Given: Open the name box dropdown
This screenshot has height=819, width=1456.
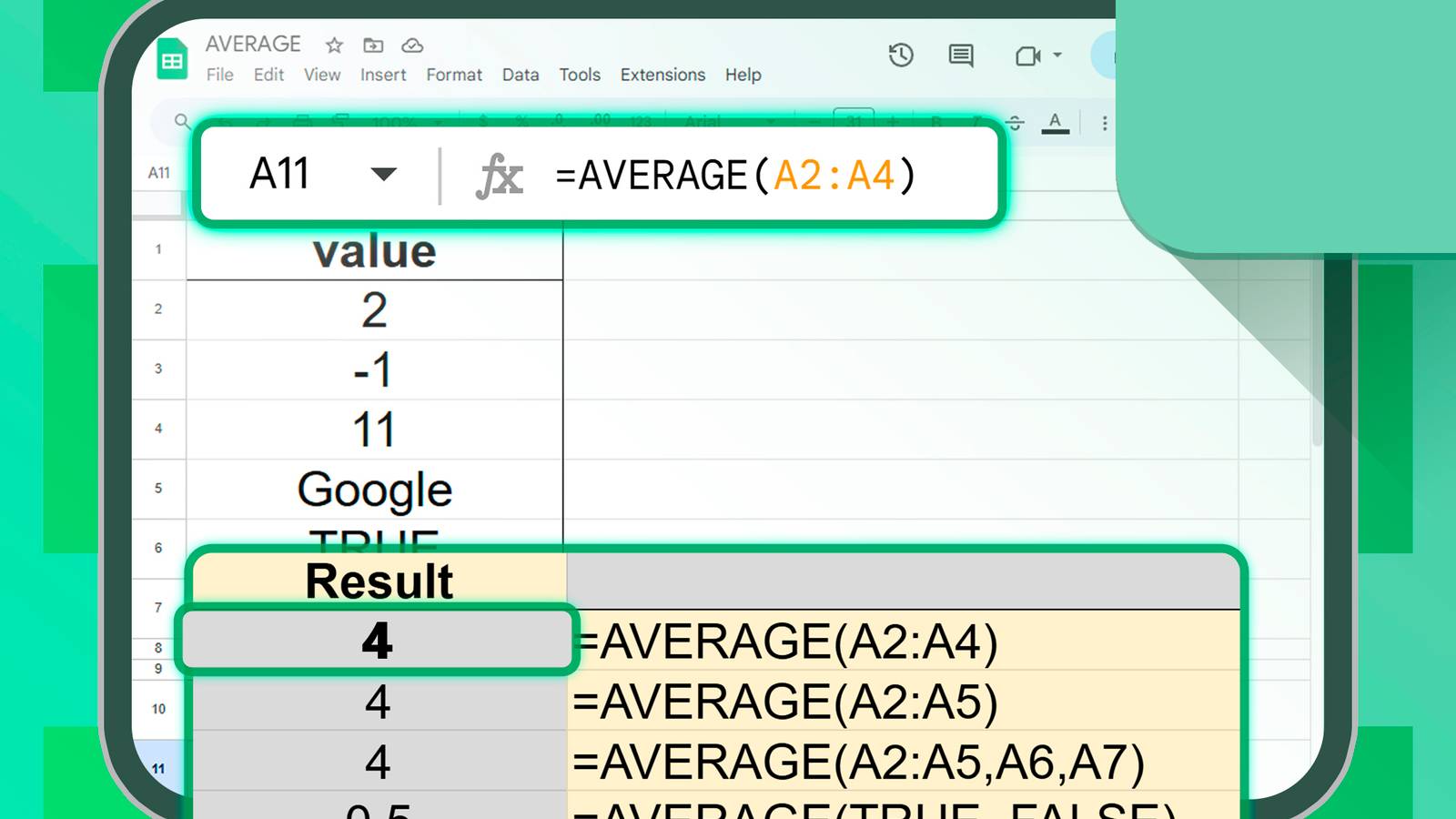Looking at the screenshot, I should pyautogui.click(x=386, y=174).
